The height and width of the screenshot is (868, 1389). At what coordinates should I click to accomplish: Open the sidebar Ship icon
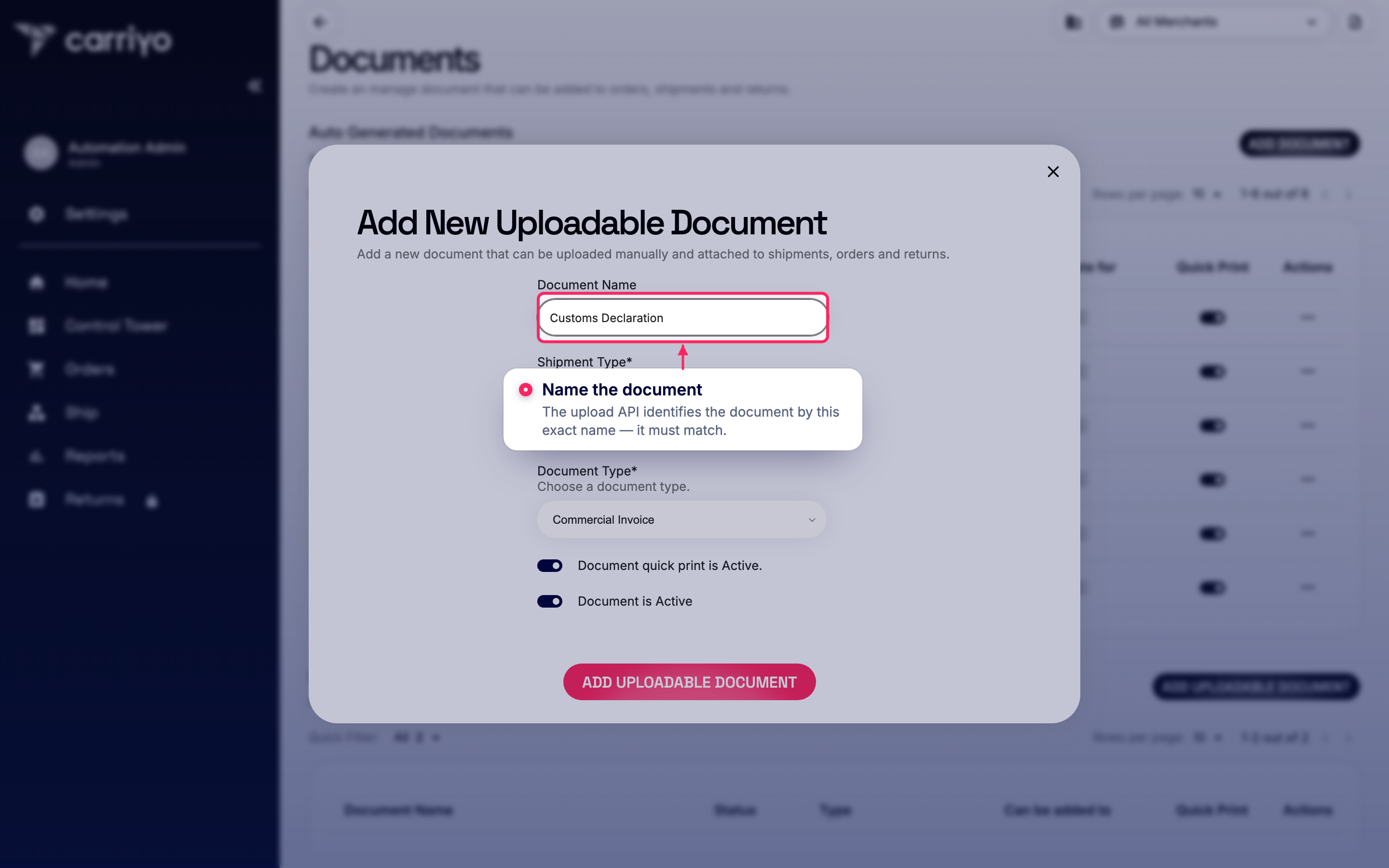click(x=37, y=412)
